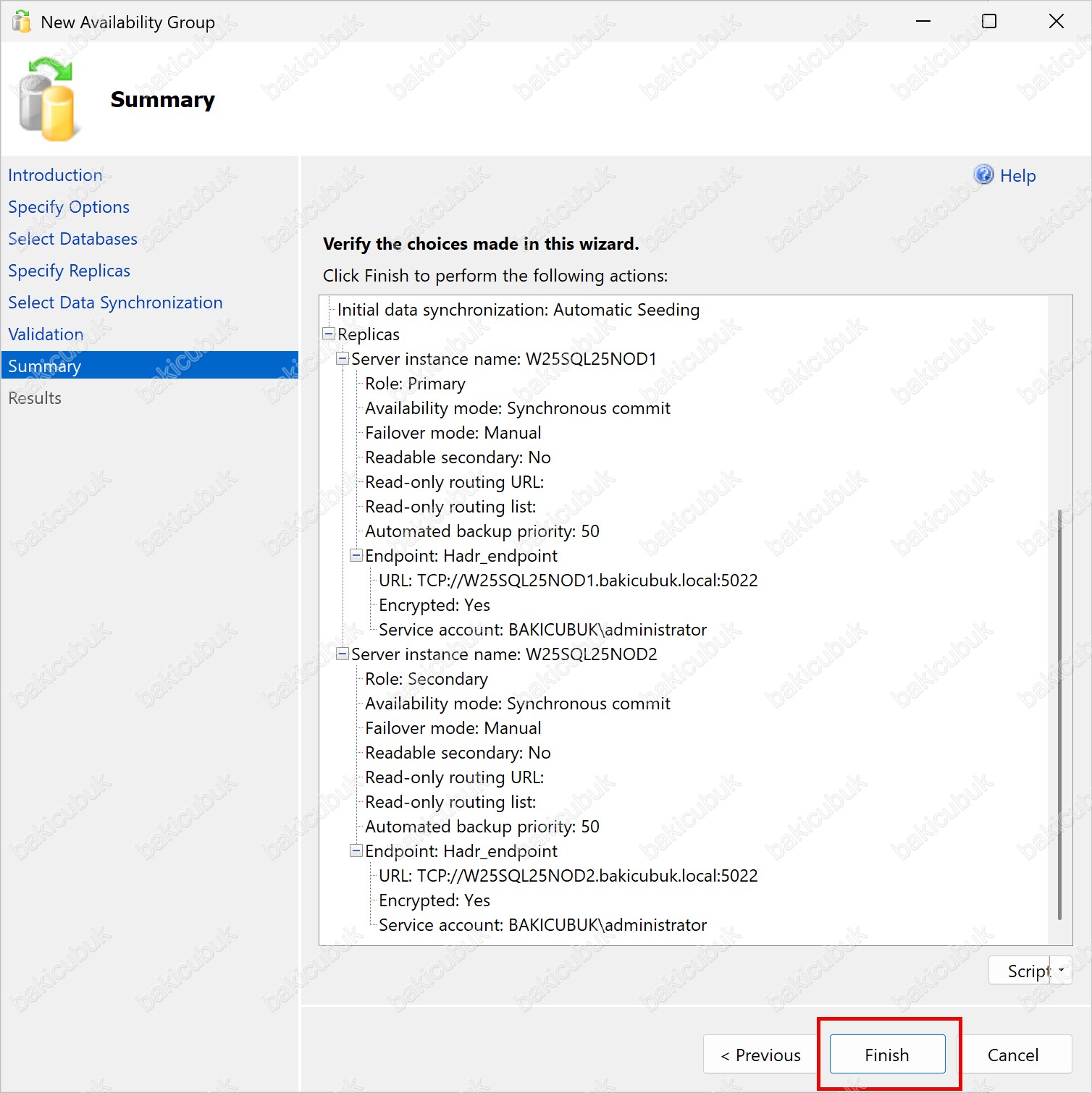
Task: Navigate to Select Databases step
Action: (72, 239)
